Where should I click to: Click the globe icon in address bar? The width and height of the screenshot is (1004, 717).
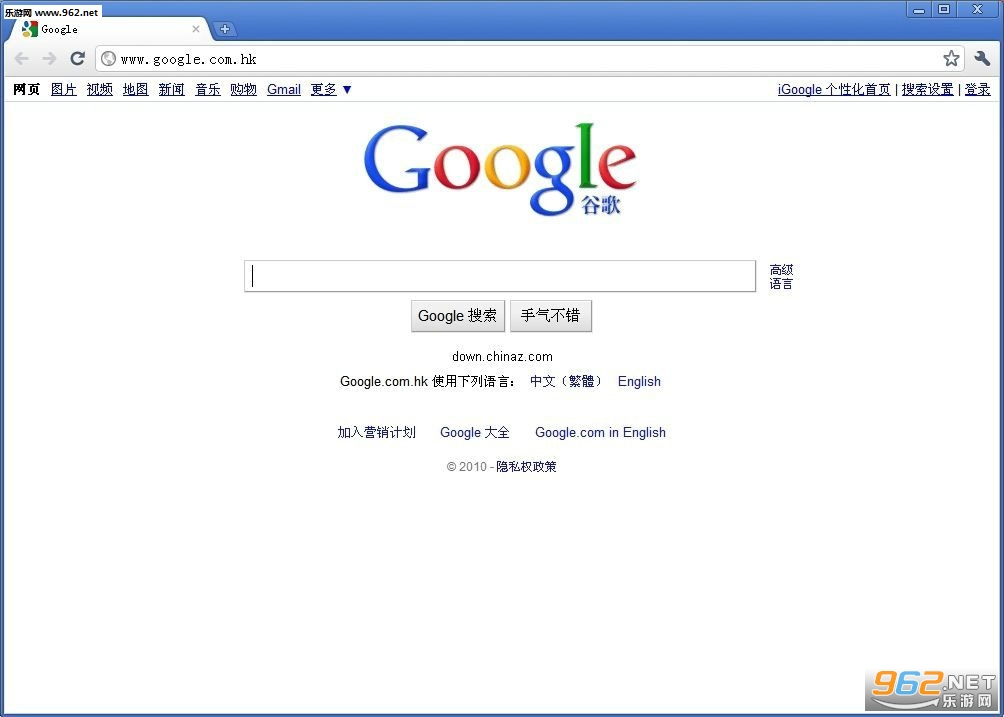(109, 59)
